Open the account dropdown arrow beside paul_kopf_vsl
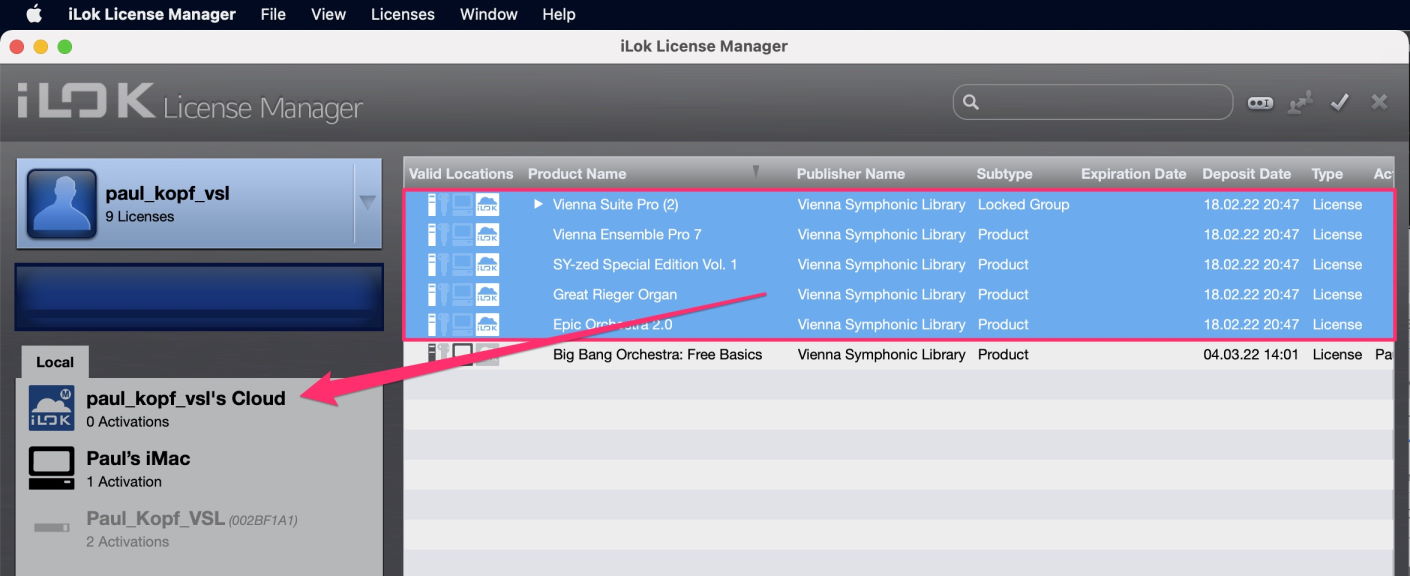The image size is (1410, 576). click(367, 202)
